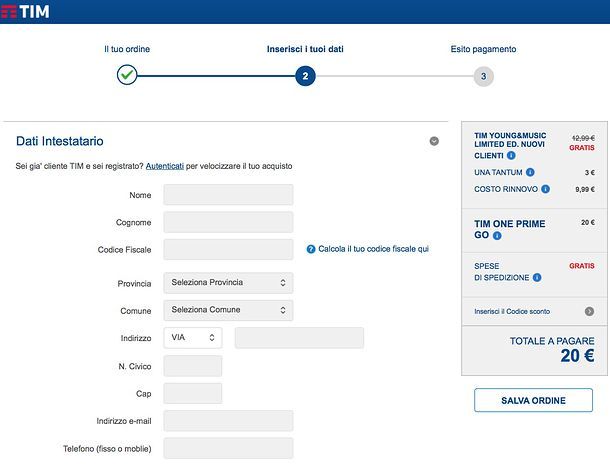The width and height of the screenshot is (610, 465).
Task: Click the TOTALE A PAGARE label
Action: pyautogui.click(x=552, y=341)
